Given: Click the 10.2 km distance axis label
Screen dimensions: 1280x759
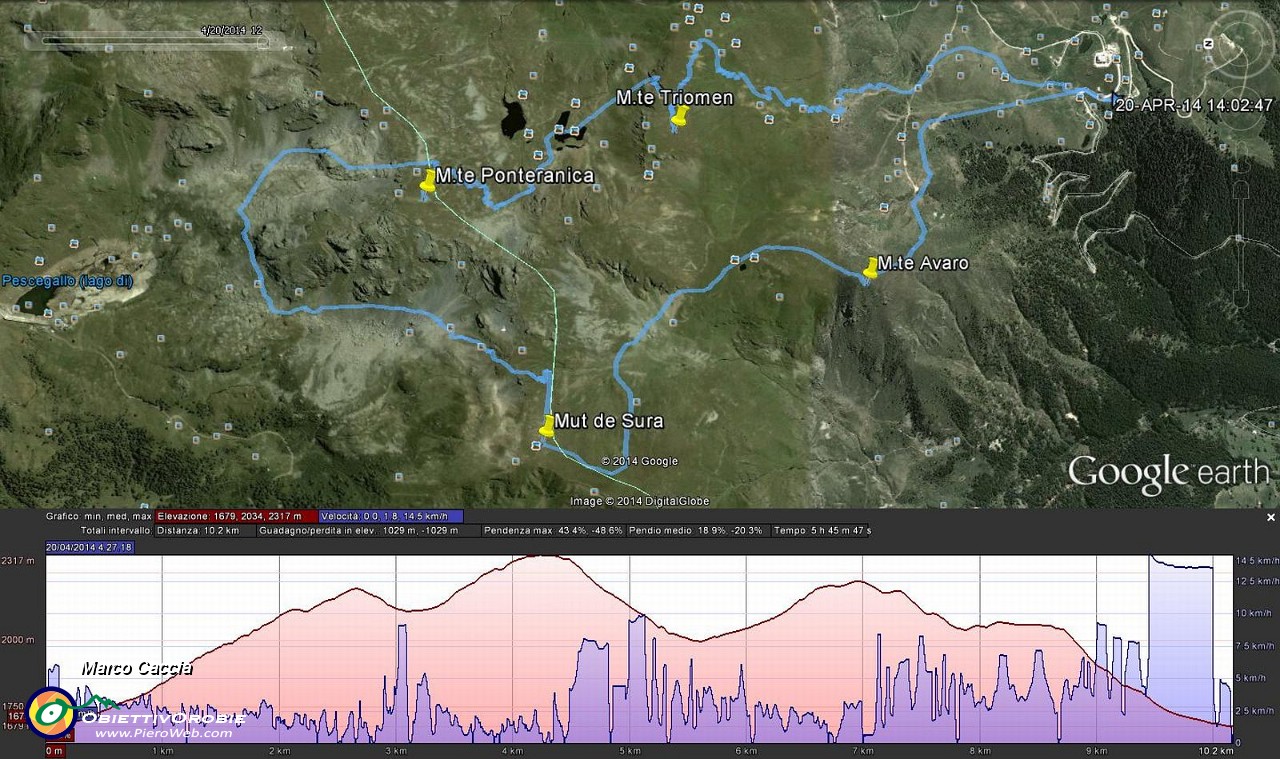Looking at the screenshot, I should (x=1216, y=750).
